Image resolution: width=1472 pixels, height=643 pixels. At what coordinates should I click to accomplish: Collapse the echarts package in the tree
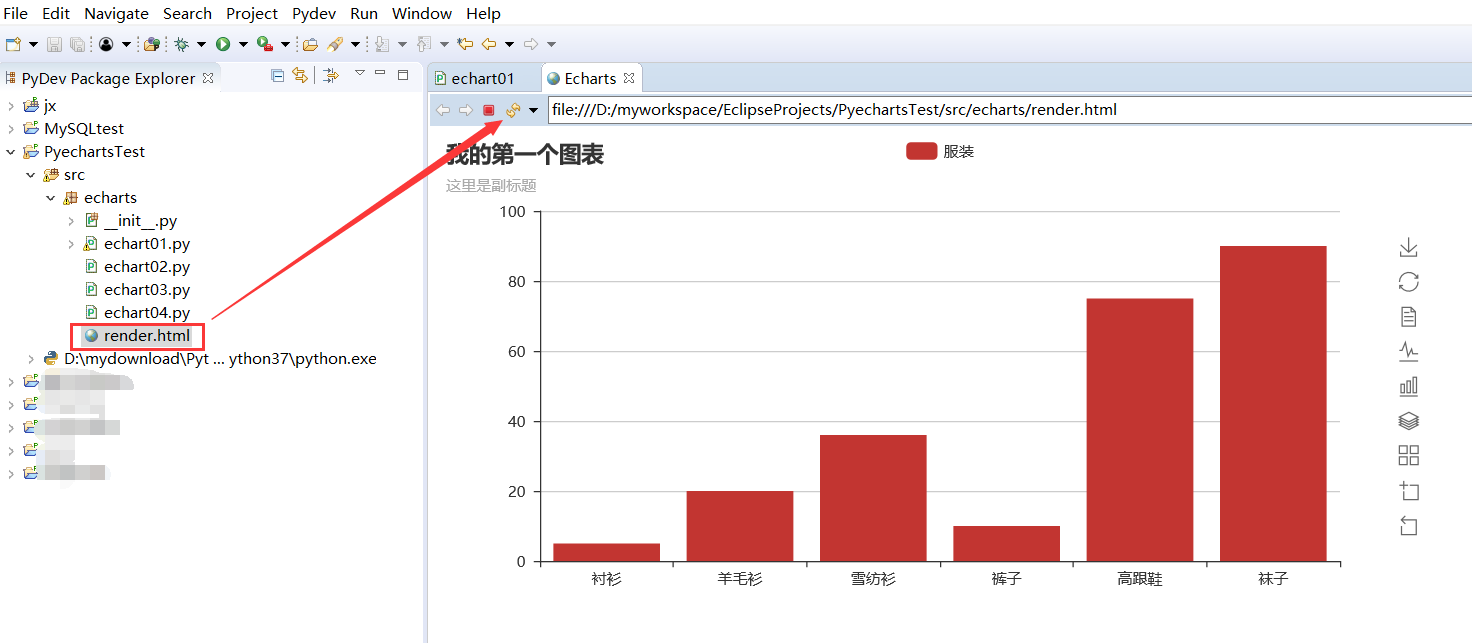coord(51,197)
